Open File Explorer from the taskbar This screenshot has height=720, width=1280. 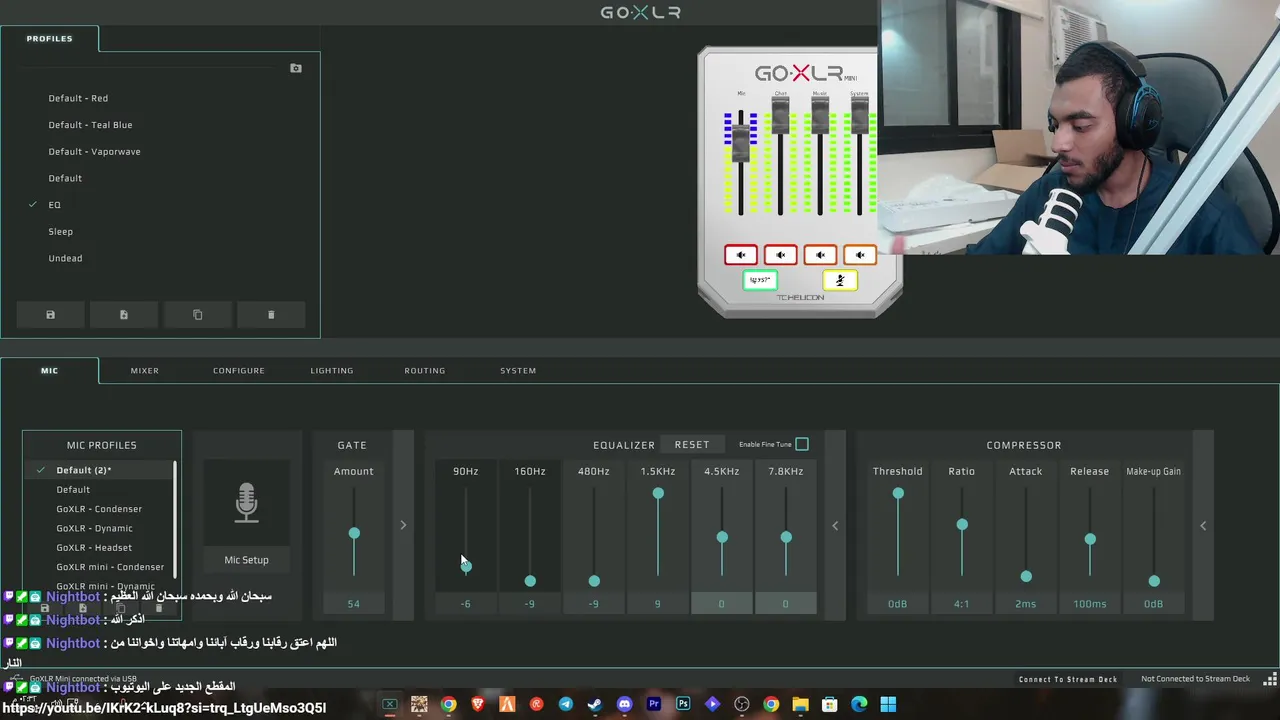coord(800,704)
